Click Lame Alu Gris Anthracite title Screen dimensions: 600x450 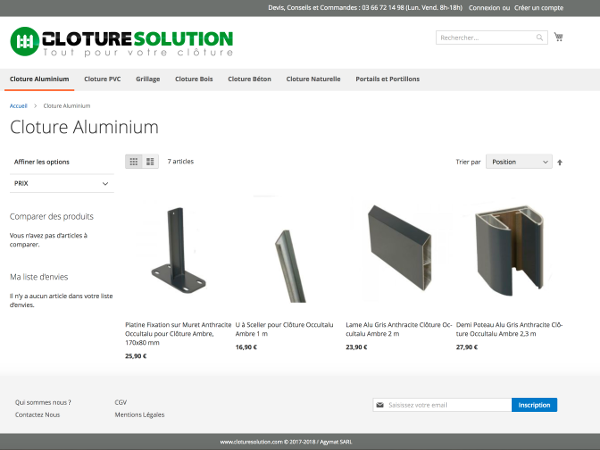click(399, 329)
